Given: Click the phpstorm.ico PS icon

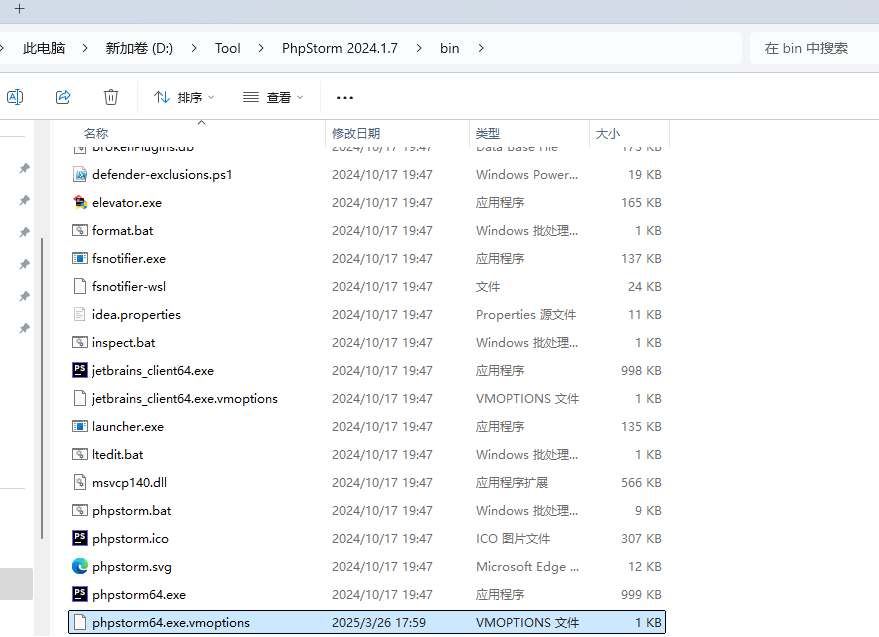Looking at the screenshot, I should pos(80,538).
